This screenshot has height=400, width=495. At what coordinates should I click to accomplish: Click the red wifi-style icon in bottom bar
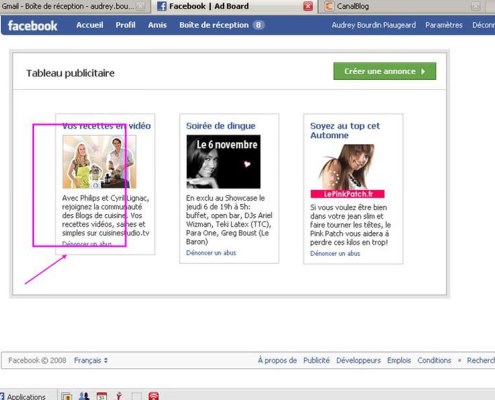click(153, 396)
